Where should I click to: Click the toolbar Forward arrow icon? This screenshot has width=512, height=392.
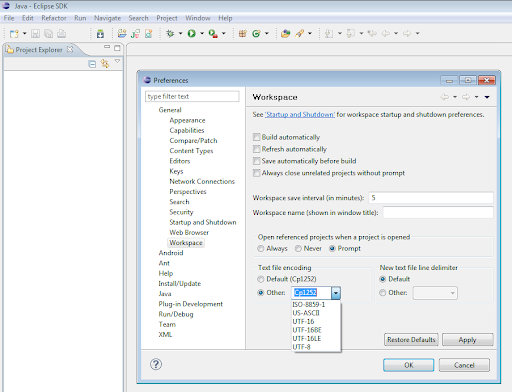[407, 34]
